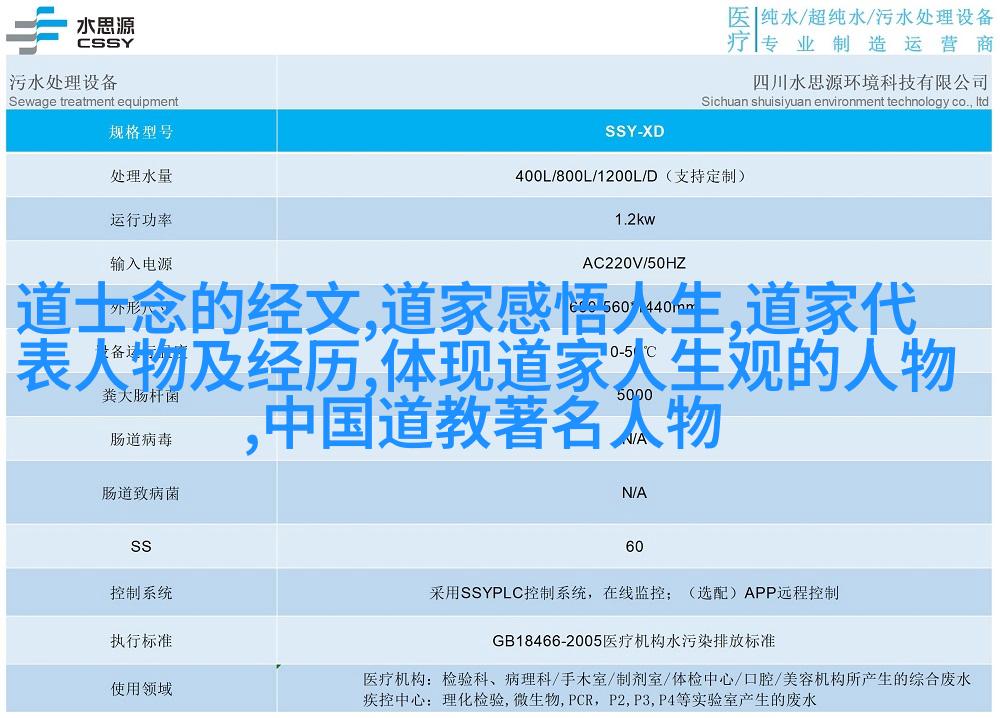
Task: Select the 'SS' row label
Action: [x=141, y=546]
